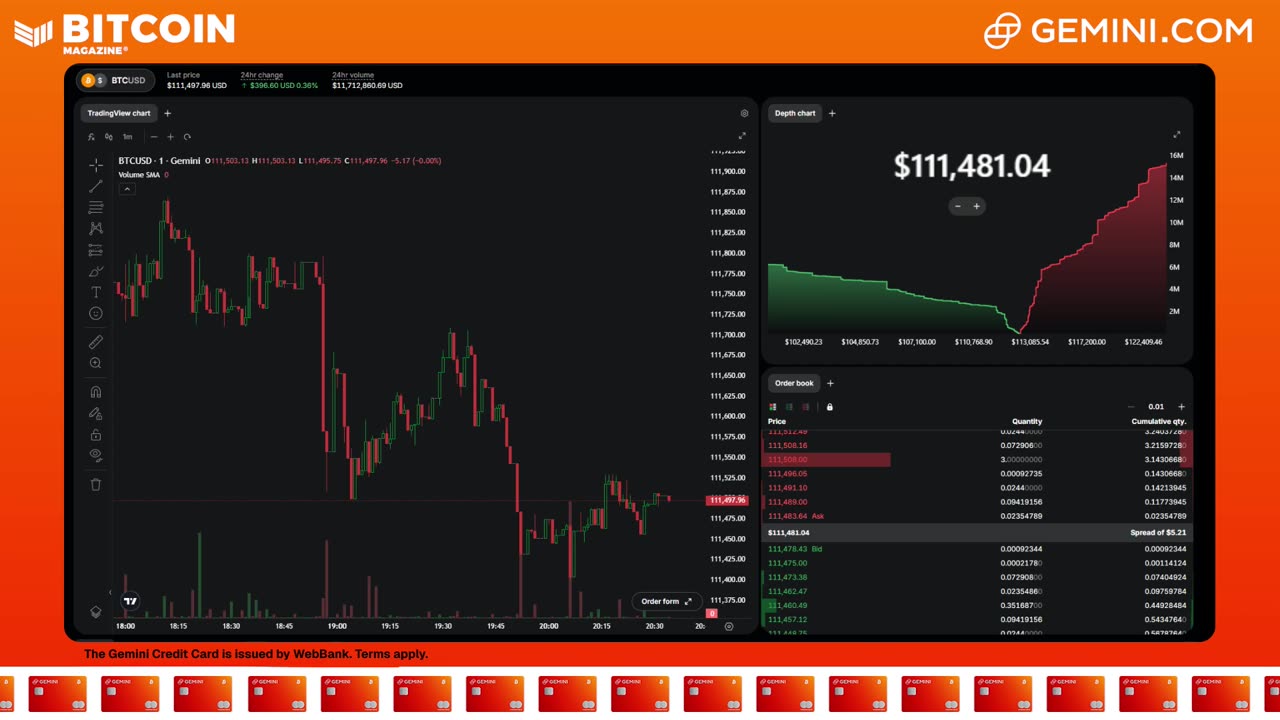Toggle the order book lock icon
The width and height of the screenshot is (1280, 720).
(x=830, y=407)
